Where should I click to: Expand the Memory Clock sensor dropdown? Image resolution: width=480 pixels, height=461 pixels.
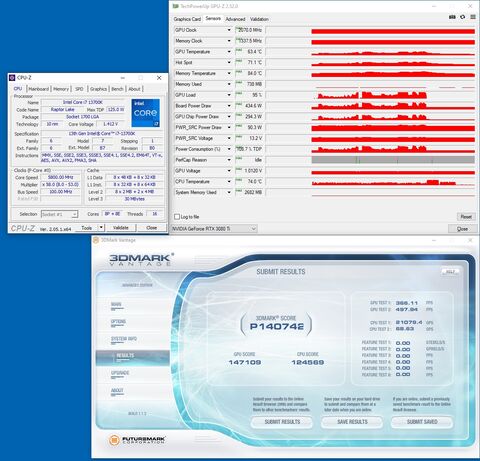click(x=229, y=41)
